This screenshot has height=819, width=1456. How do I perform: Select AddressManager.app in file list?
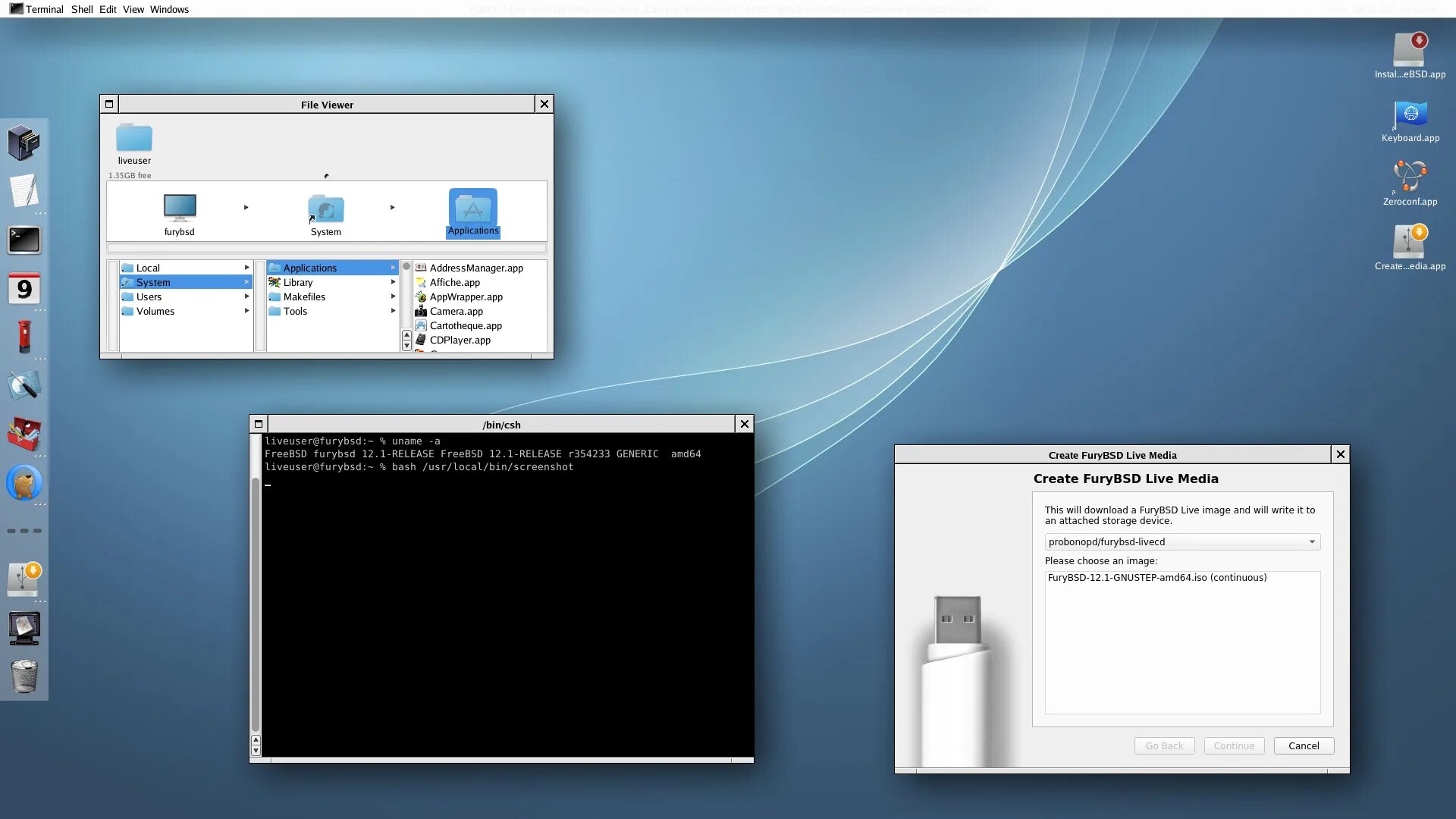click(476, 268)
